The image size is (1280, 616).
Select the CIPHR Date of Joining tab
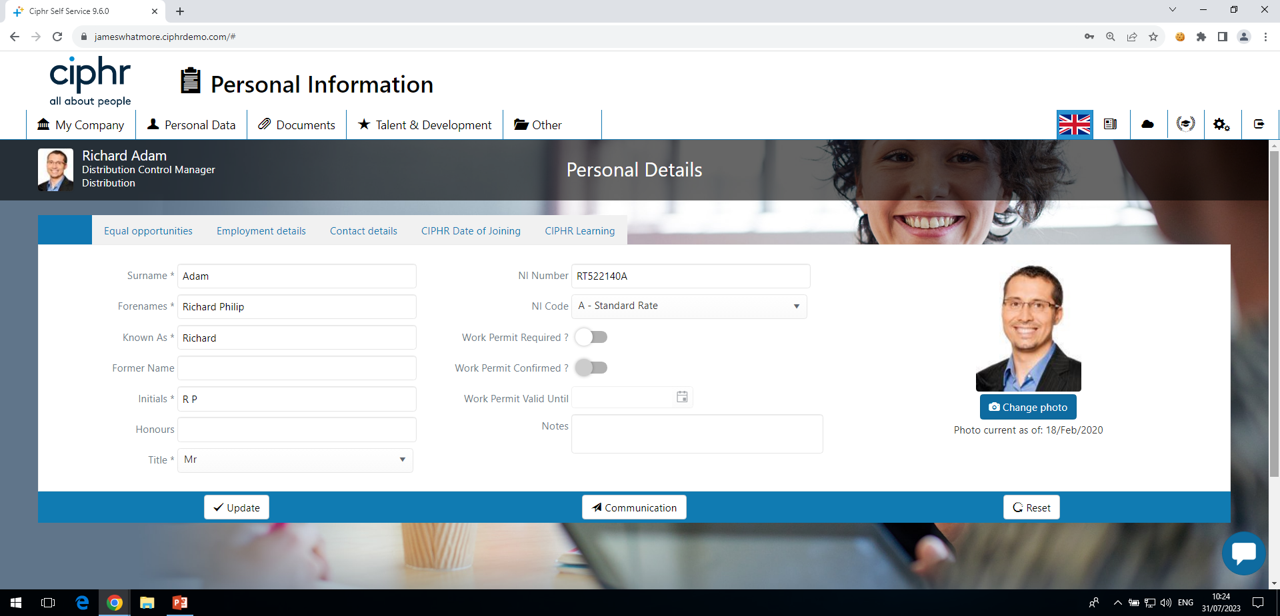coord(471,230)
